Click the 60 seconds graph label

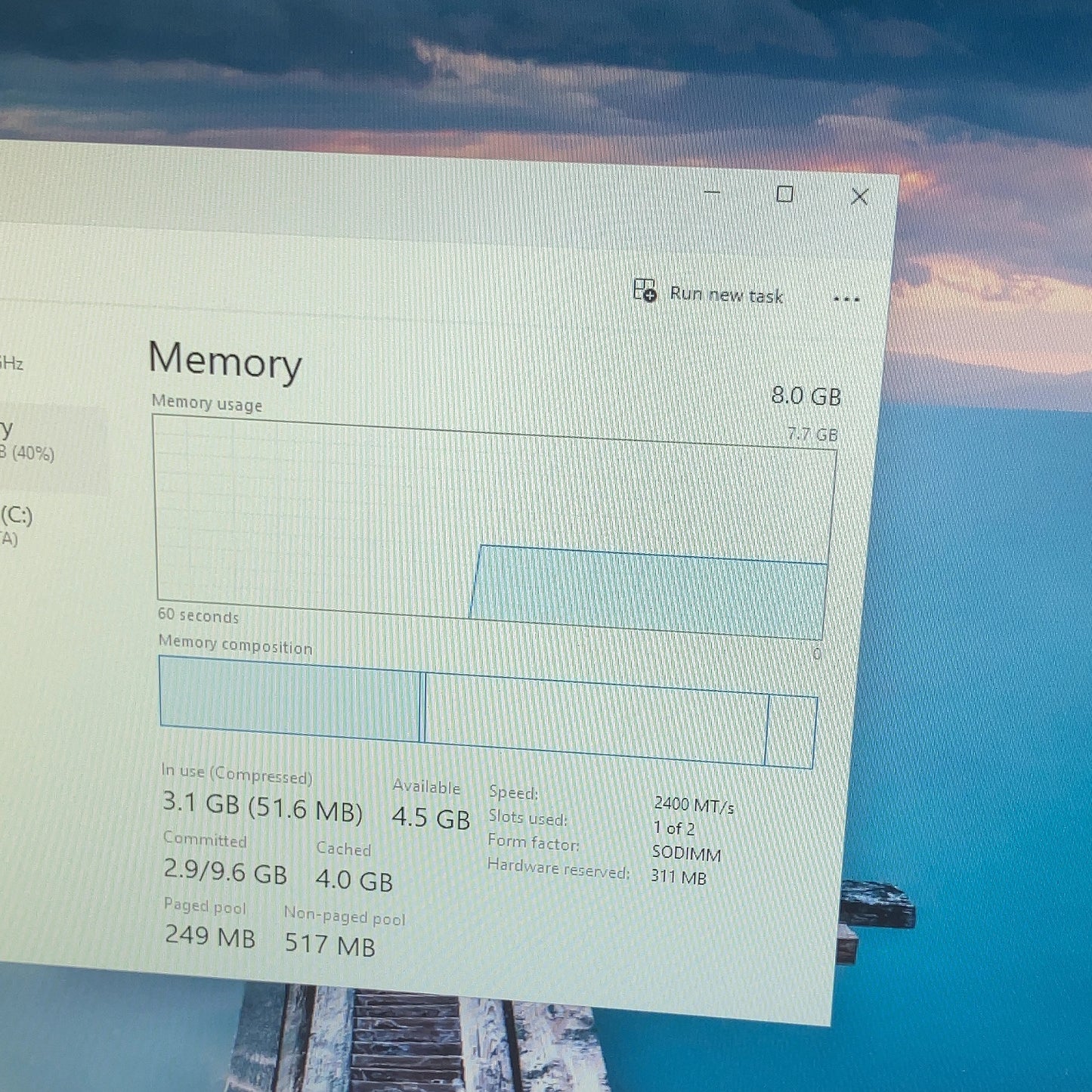pos(198,615)
